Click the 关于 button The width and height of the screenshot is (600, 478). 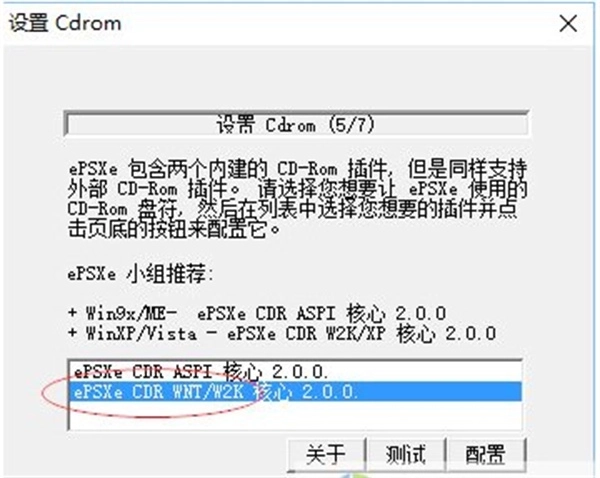point(326,455)
